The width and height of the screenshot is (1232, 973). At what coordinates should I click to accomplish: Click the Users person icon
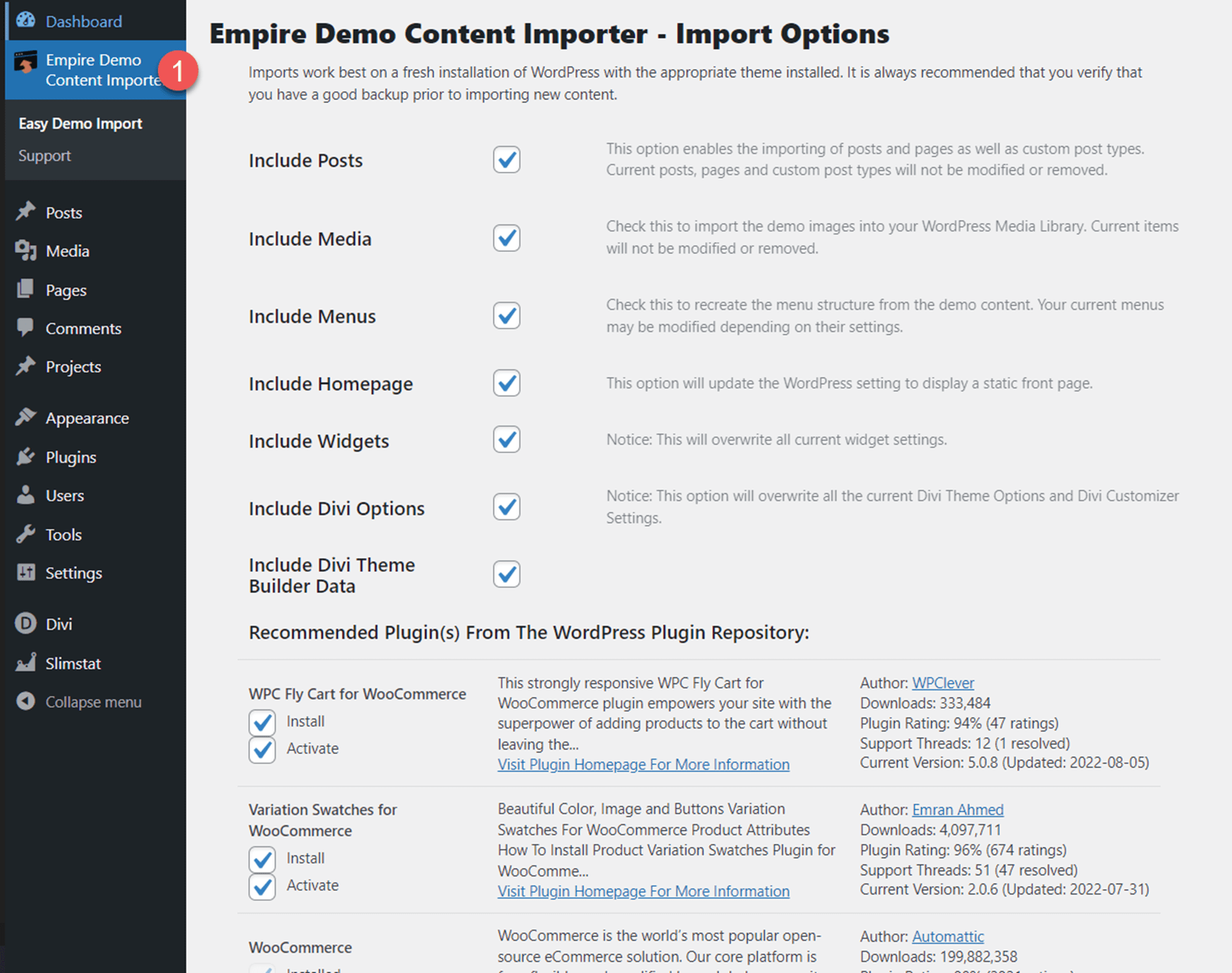25,495
